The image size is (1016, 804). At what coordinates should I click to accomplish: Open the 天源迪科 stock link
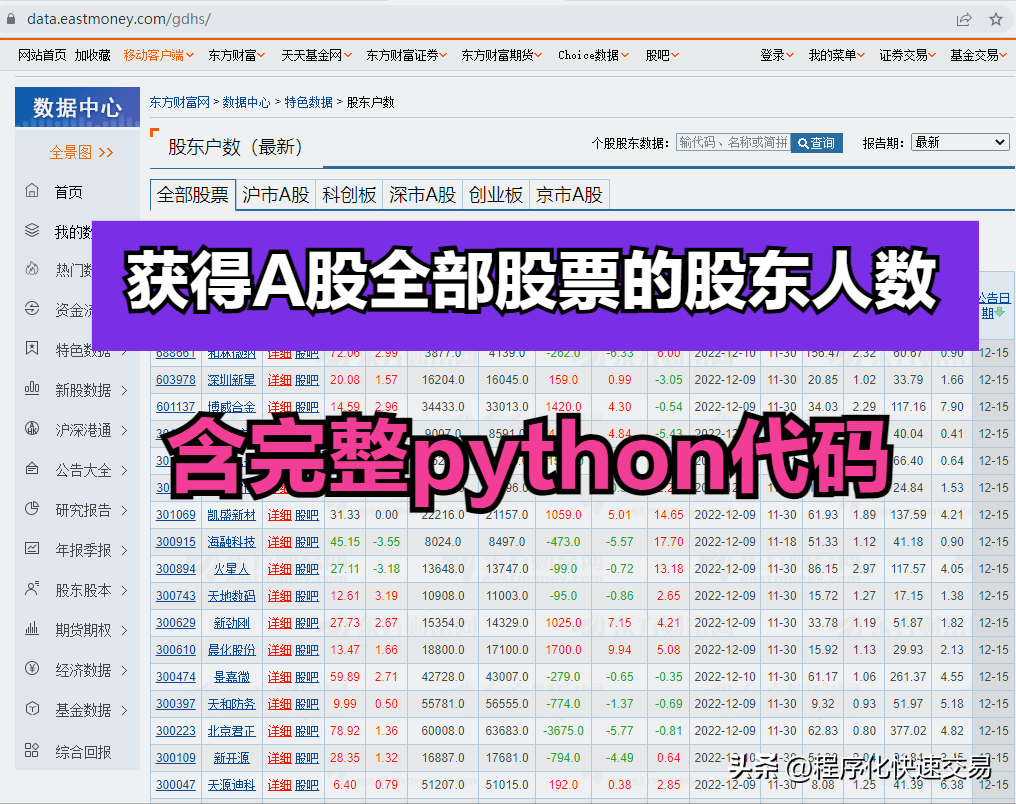[231, 785]
